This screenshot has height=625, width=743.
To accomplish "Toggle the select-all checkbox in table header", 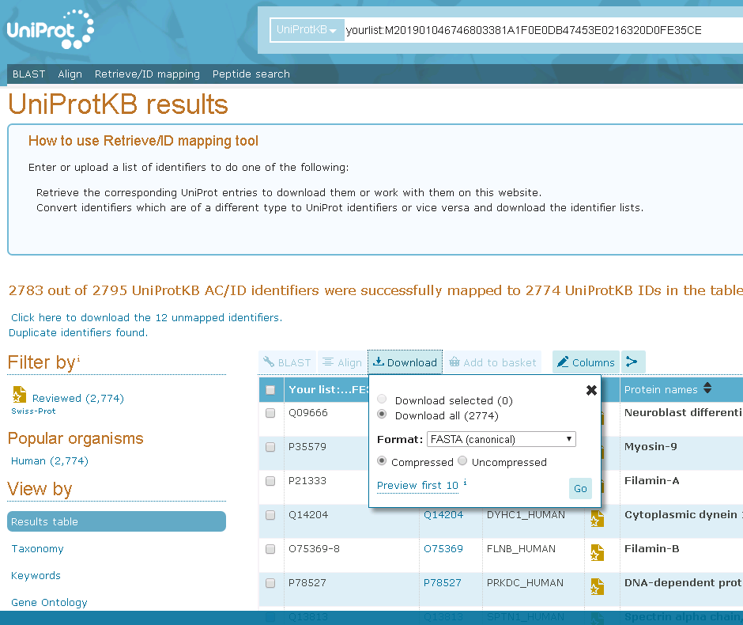I will point(271,390).
